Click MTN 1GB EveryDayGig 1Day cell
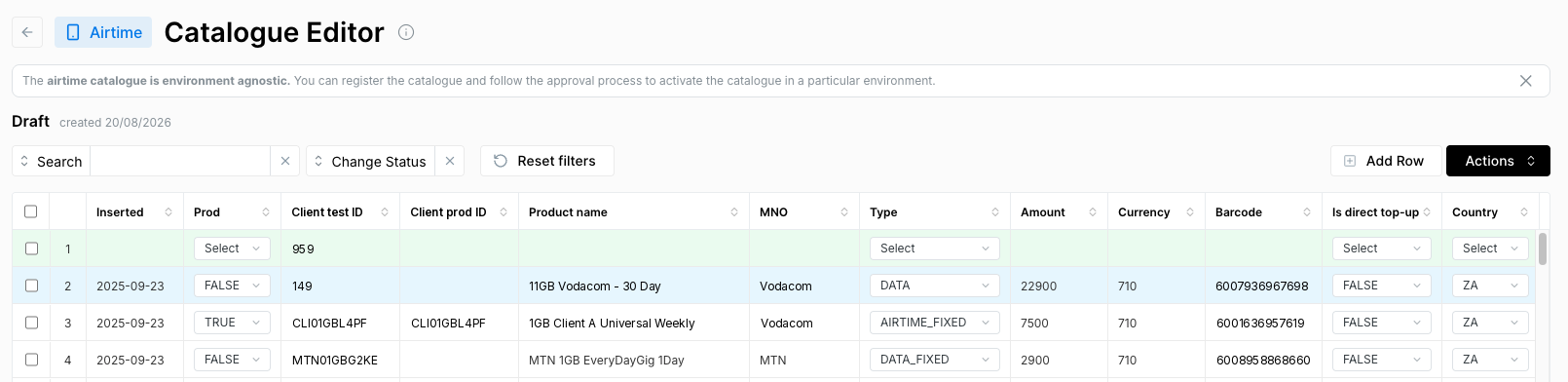The image size is (1568, 382). (634, 360)
